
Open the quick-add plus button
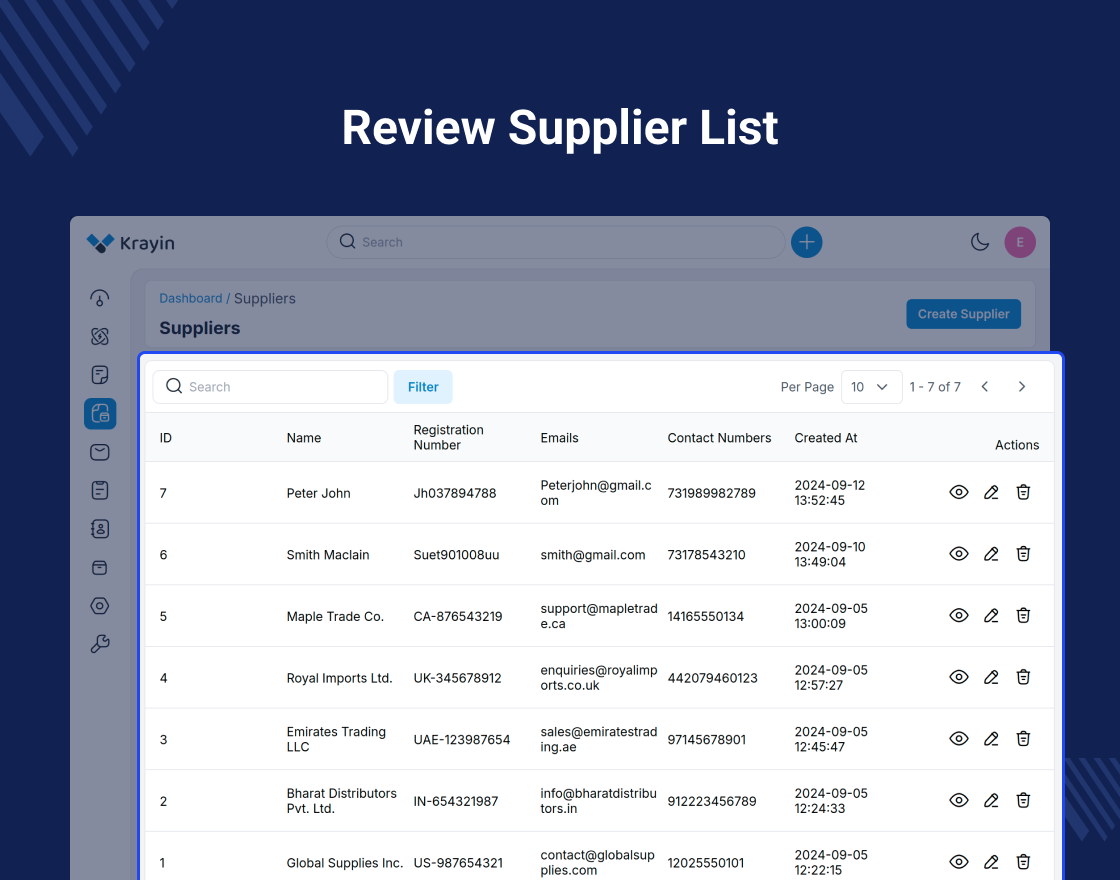tap(806, 242)
